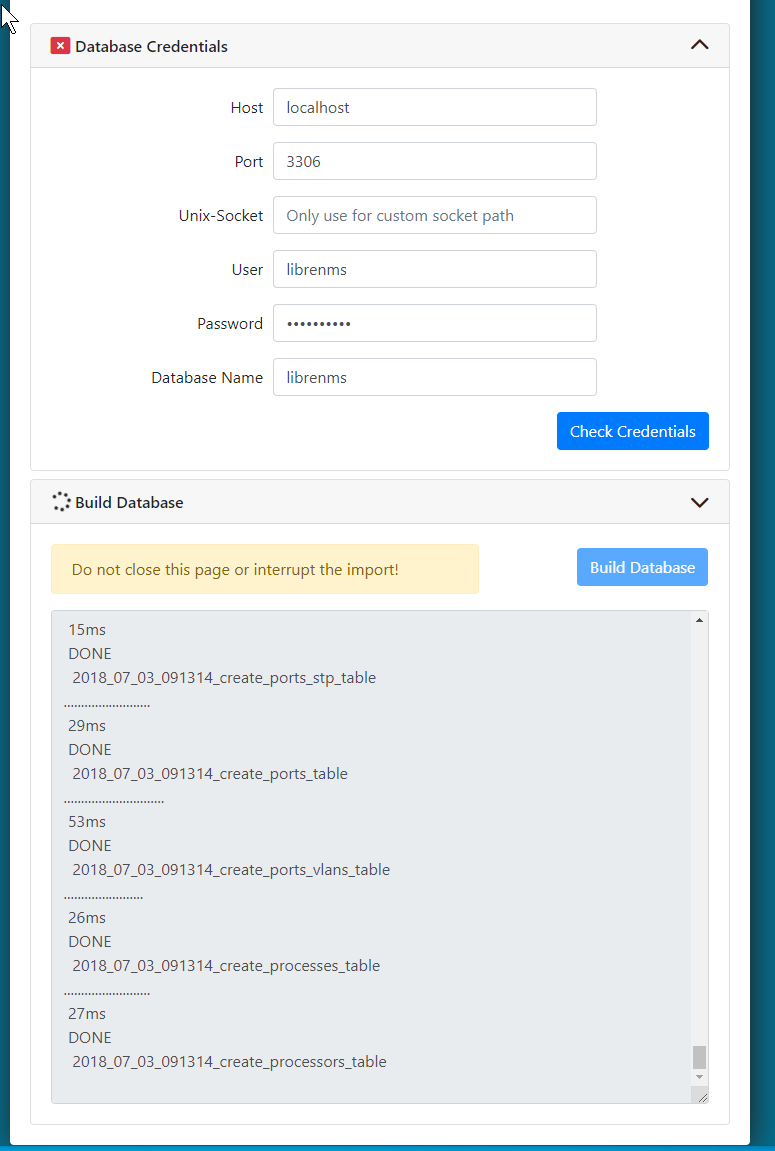This screenshot has width=775, height=1151.
Task: Click the Database Credentials header title
Action: click(151, 46)
